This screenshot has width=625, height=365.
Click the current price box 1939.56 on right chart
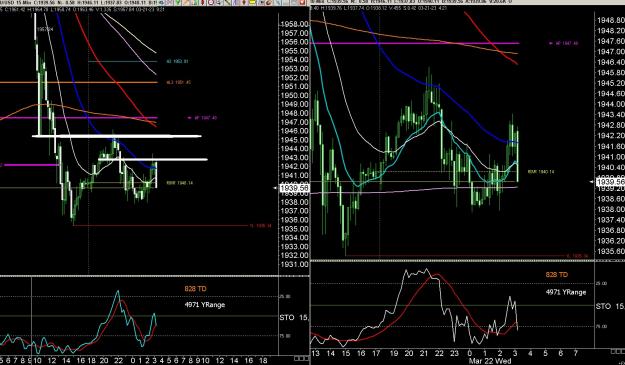pyautogui.click(x=610, y=182)
